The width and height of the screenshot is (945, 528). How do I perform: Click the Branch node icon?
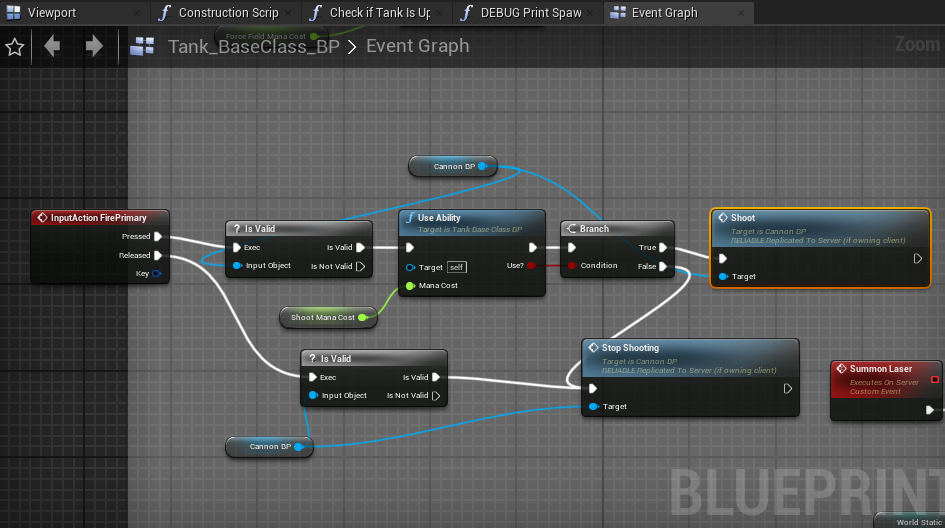(x=571, y=228)
